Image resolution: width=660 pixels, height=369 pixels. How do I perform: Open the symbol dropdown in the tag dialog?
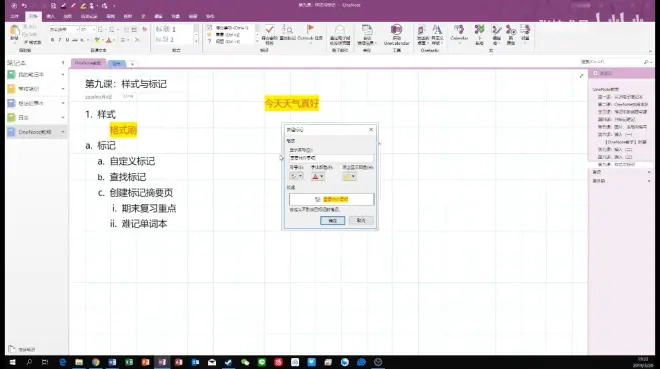tap(296, 176)
